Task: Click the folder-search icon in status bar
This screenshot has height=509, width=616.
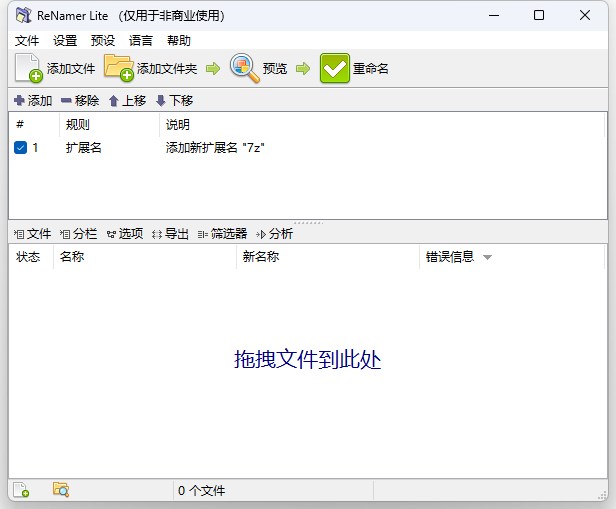Action: (61, 489)
